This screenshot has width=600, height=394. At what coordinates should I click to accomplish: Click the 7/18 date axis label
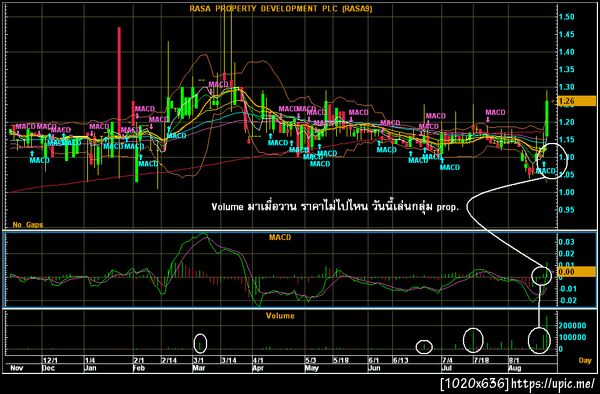click(x=481, y=360)
